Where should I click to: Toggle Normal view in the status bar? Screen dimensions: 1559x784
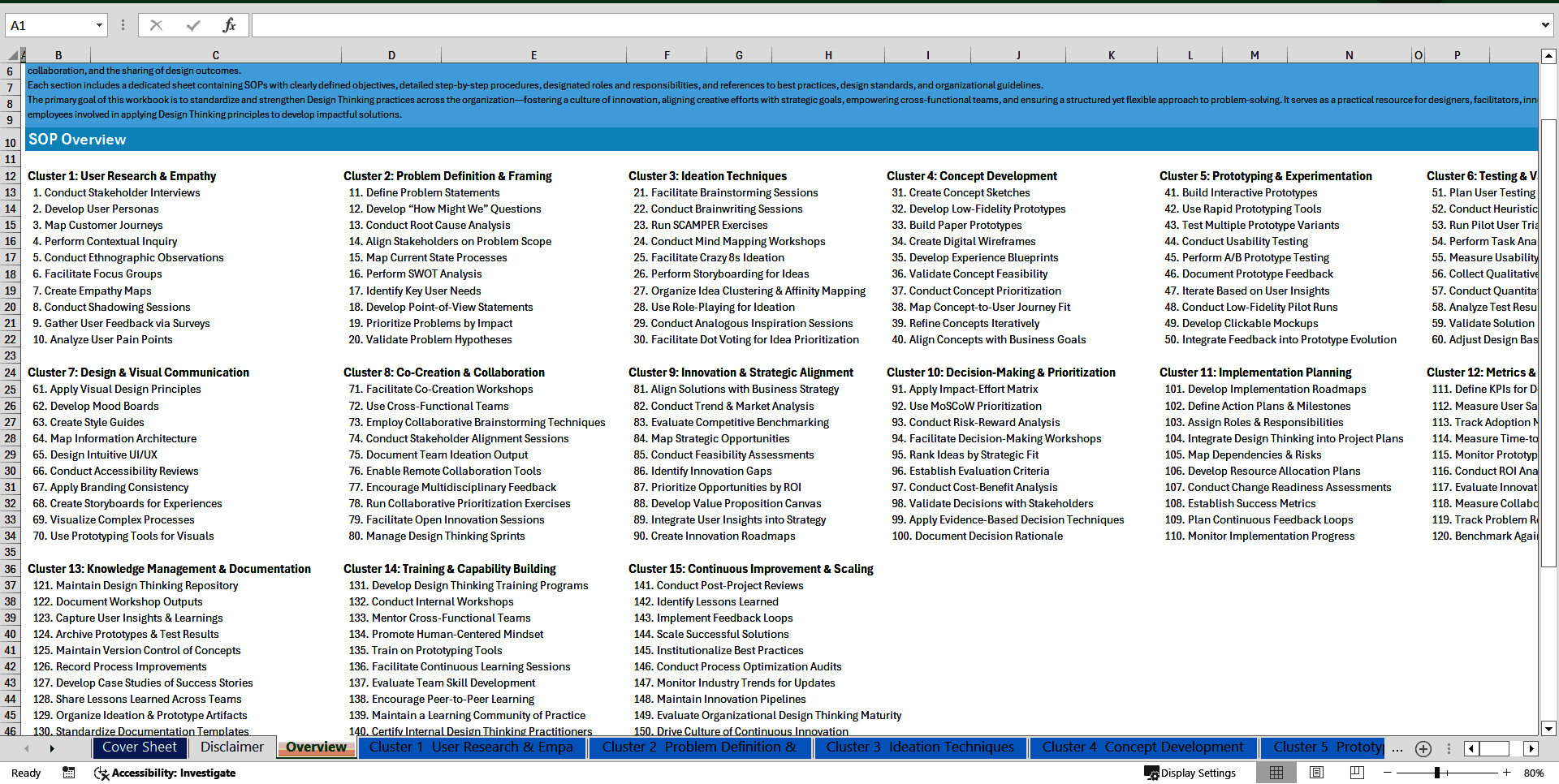pos(1276,773)
